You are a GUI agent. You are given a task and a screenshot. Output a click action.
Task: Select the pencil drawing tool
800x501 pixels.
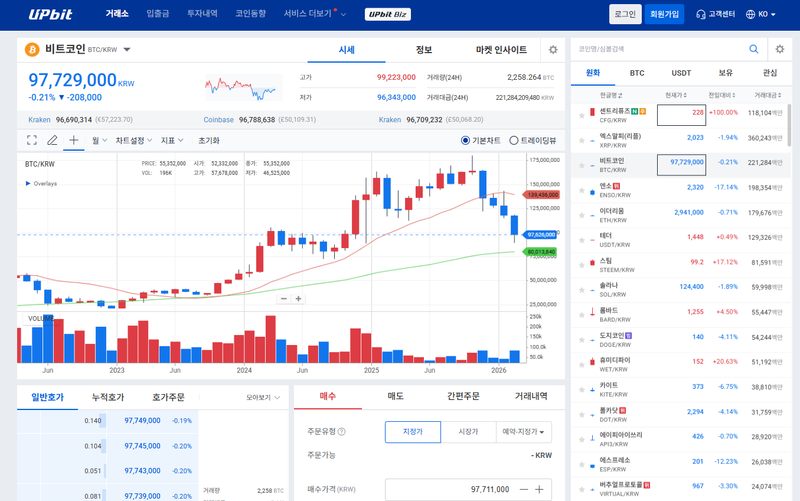[x=53, y=141]
